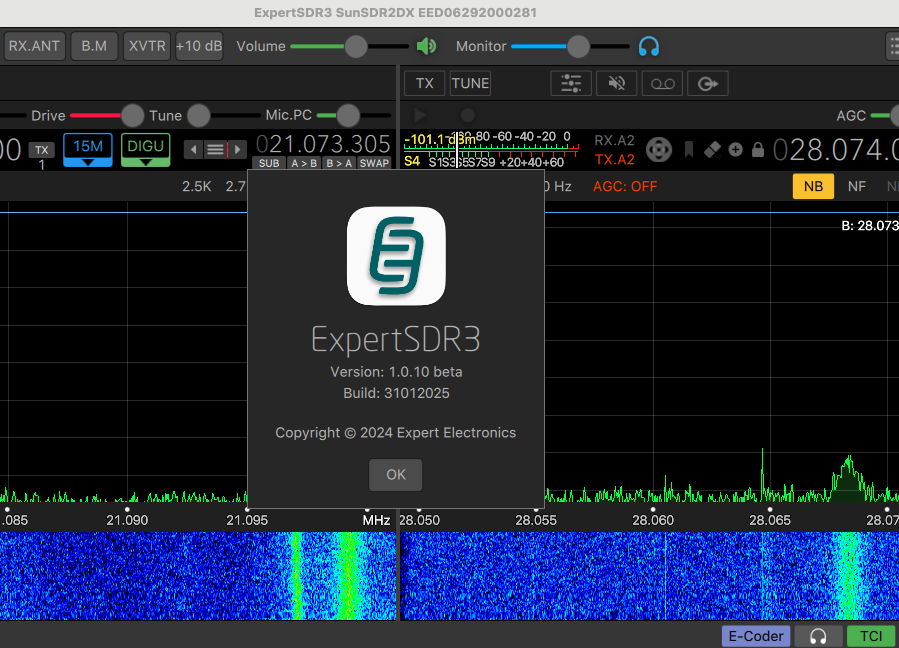This screenshot has height=648, width=899.
Task: Click the TX.A2 antenna label
Action: [615, 159]
